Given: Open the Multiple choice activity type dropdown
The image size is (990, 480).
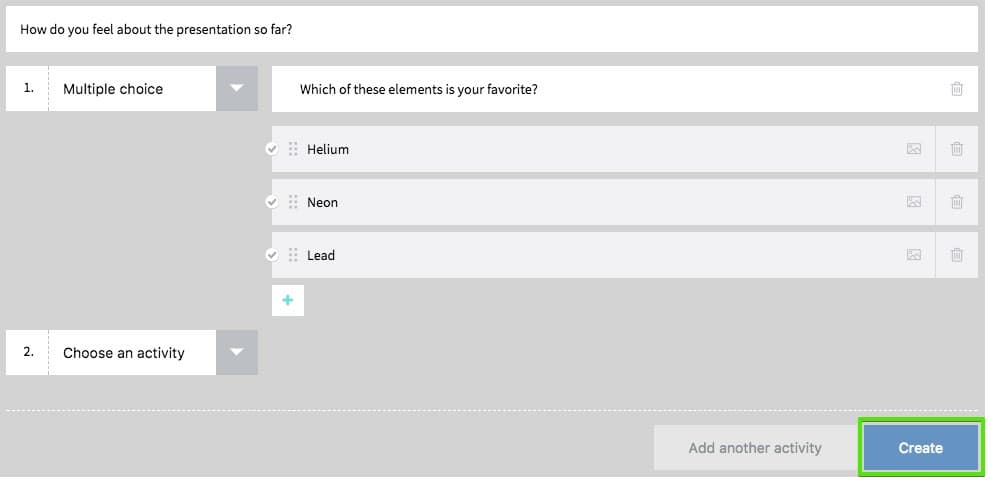Looking at the screenshot, I should coord(236,88).
